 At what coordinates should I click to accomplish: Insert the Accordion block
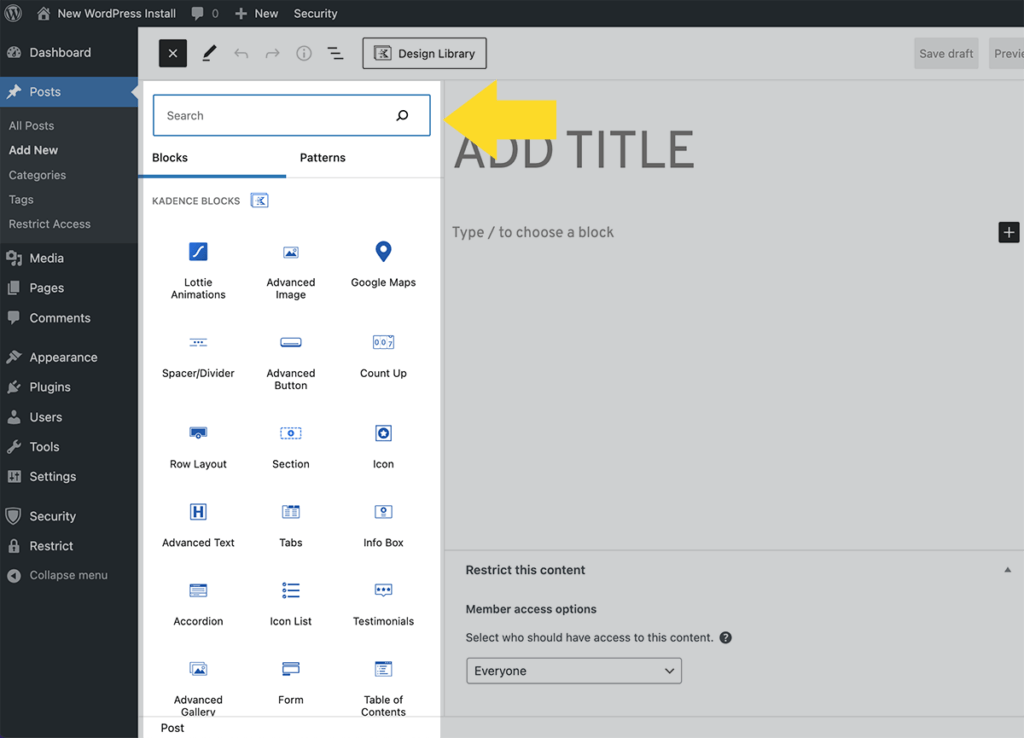coord(198,604)
